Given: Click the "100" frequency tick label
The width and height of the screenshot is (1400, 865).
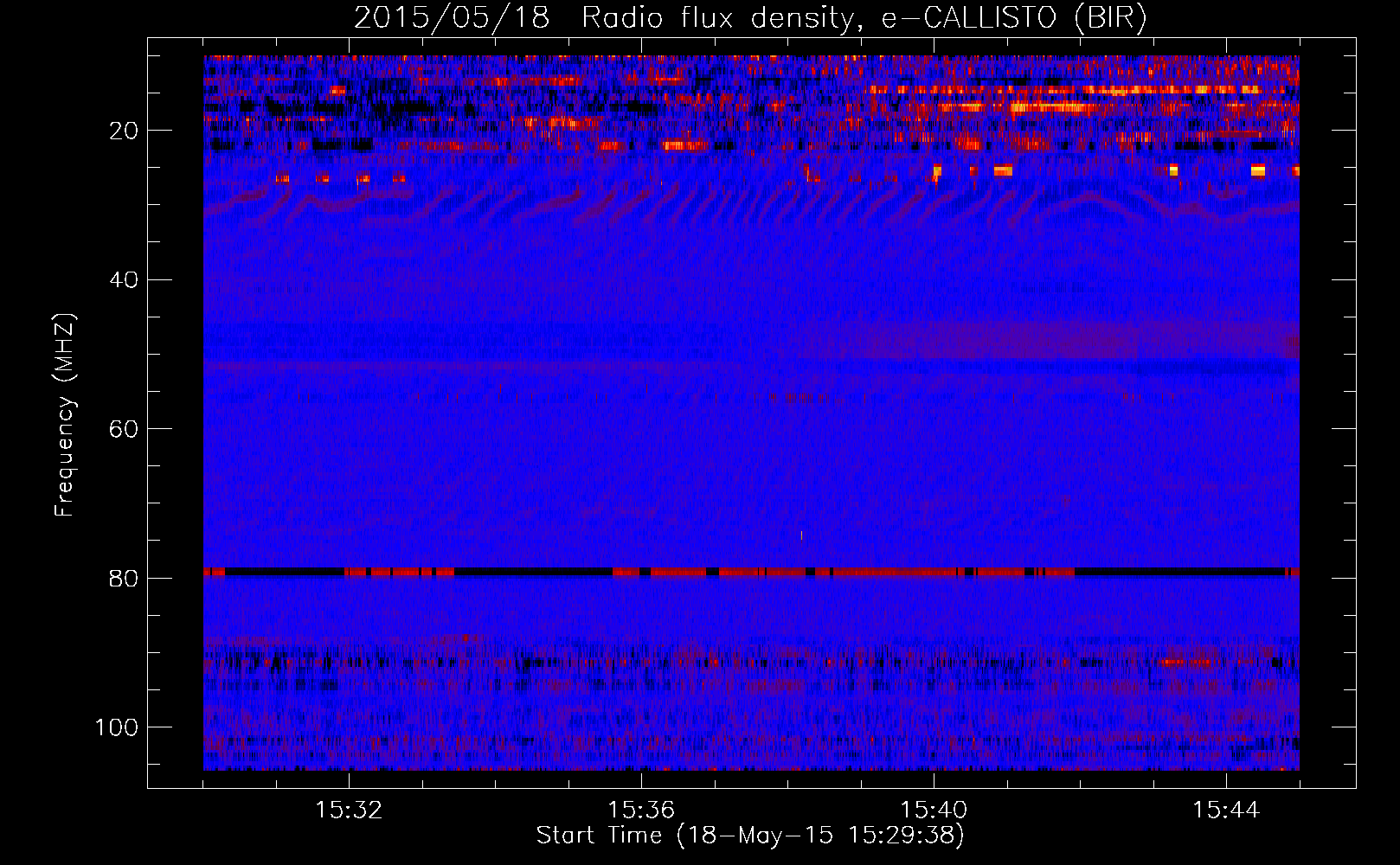Looking at the screenshot, I should pyautogui.click(x=117, y=727).
